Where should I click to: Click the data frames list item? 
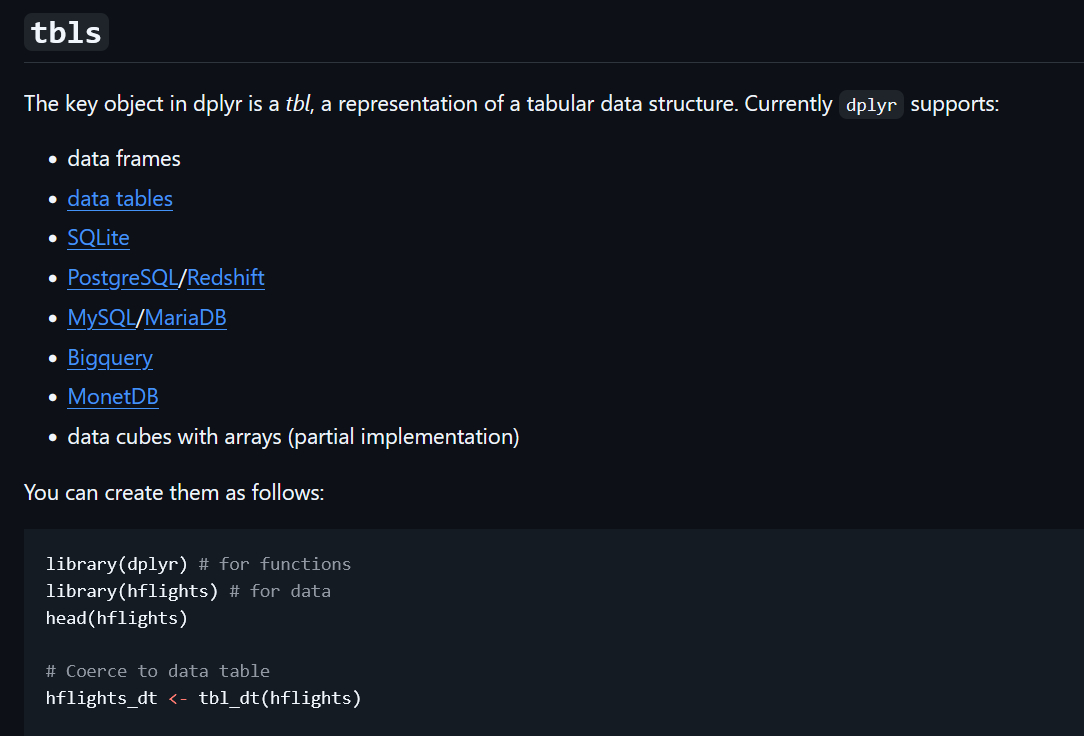pos(124,159)
